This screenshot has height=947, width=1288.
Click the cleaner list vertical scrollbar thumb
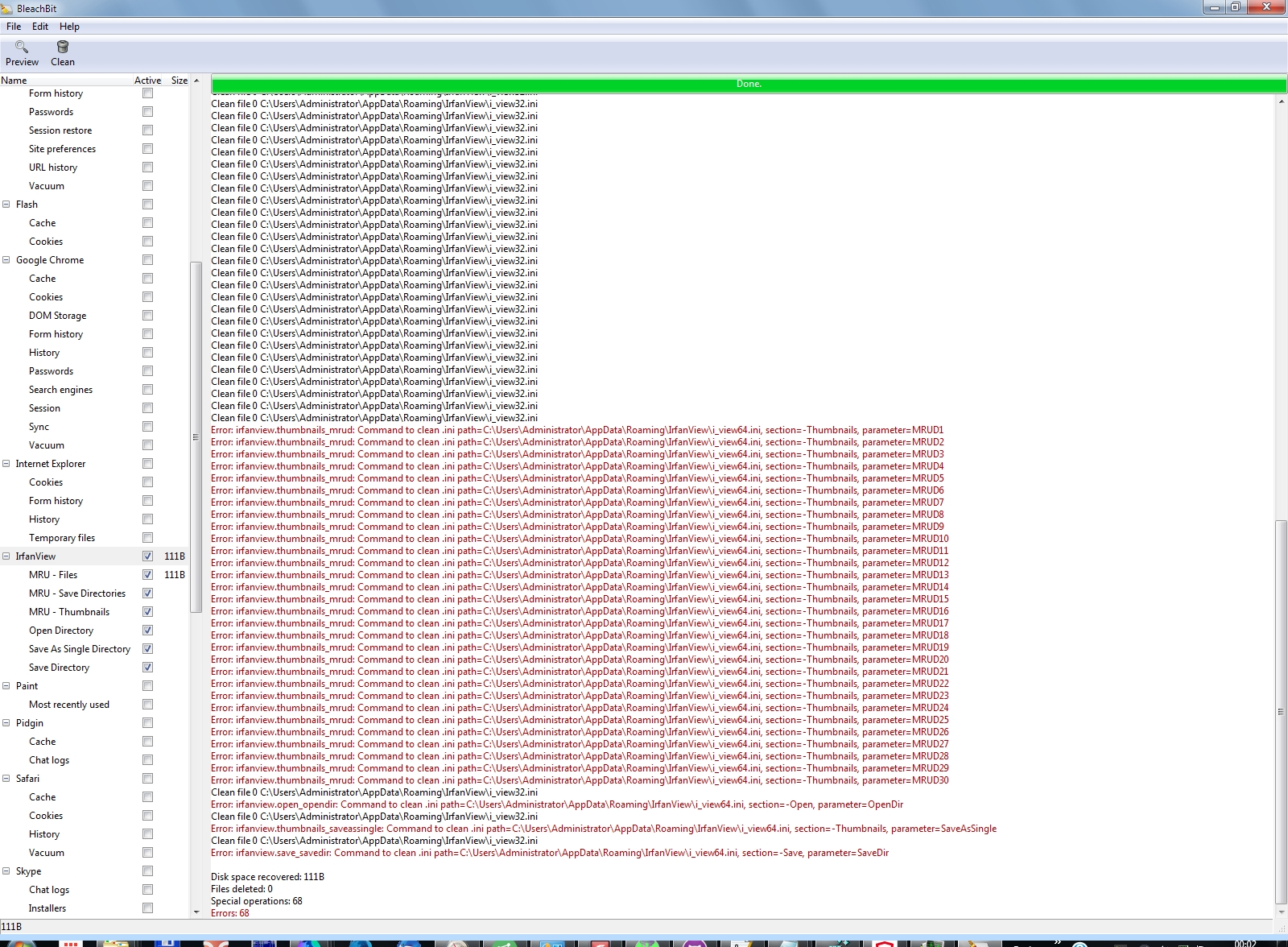196,437
